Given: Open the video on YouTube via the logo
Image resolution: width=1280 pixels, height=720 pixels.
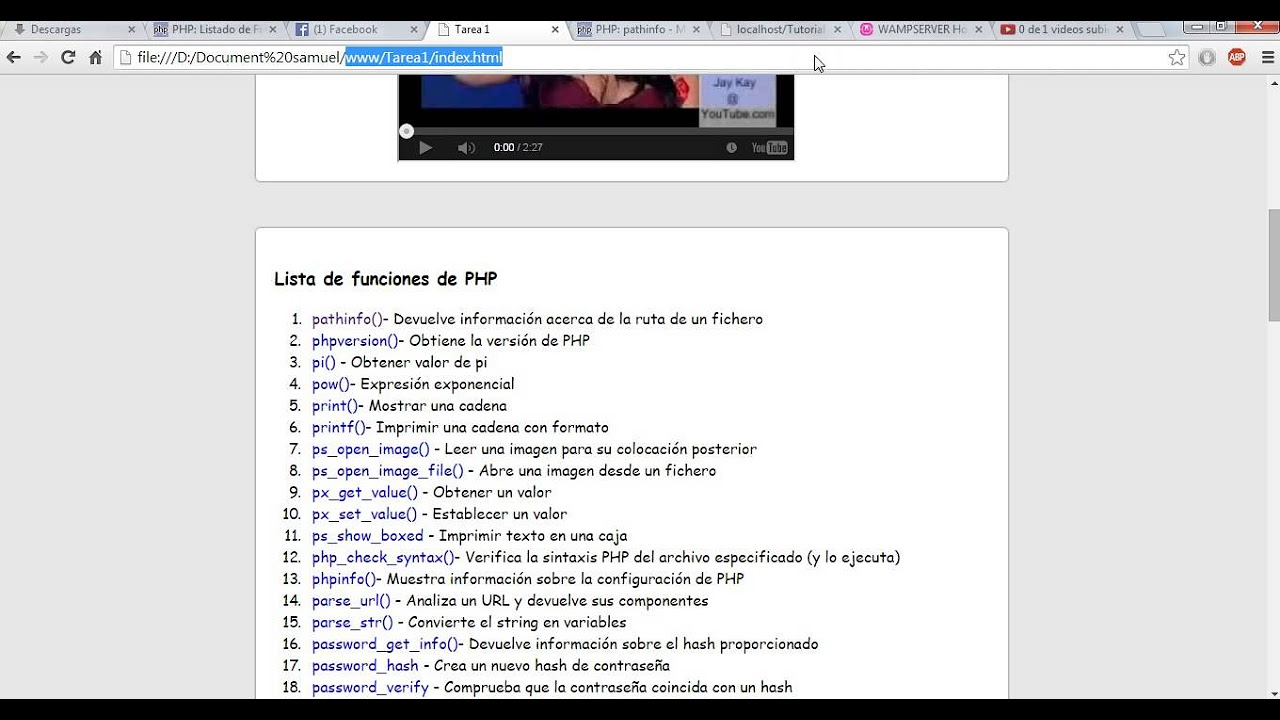Looking at the screenshot, I should [x=769, y=148].
